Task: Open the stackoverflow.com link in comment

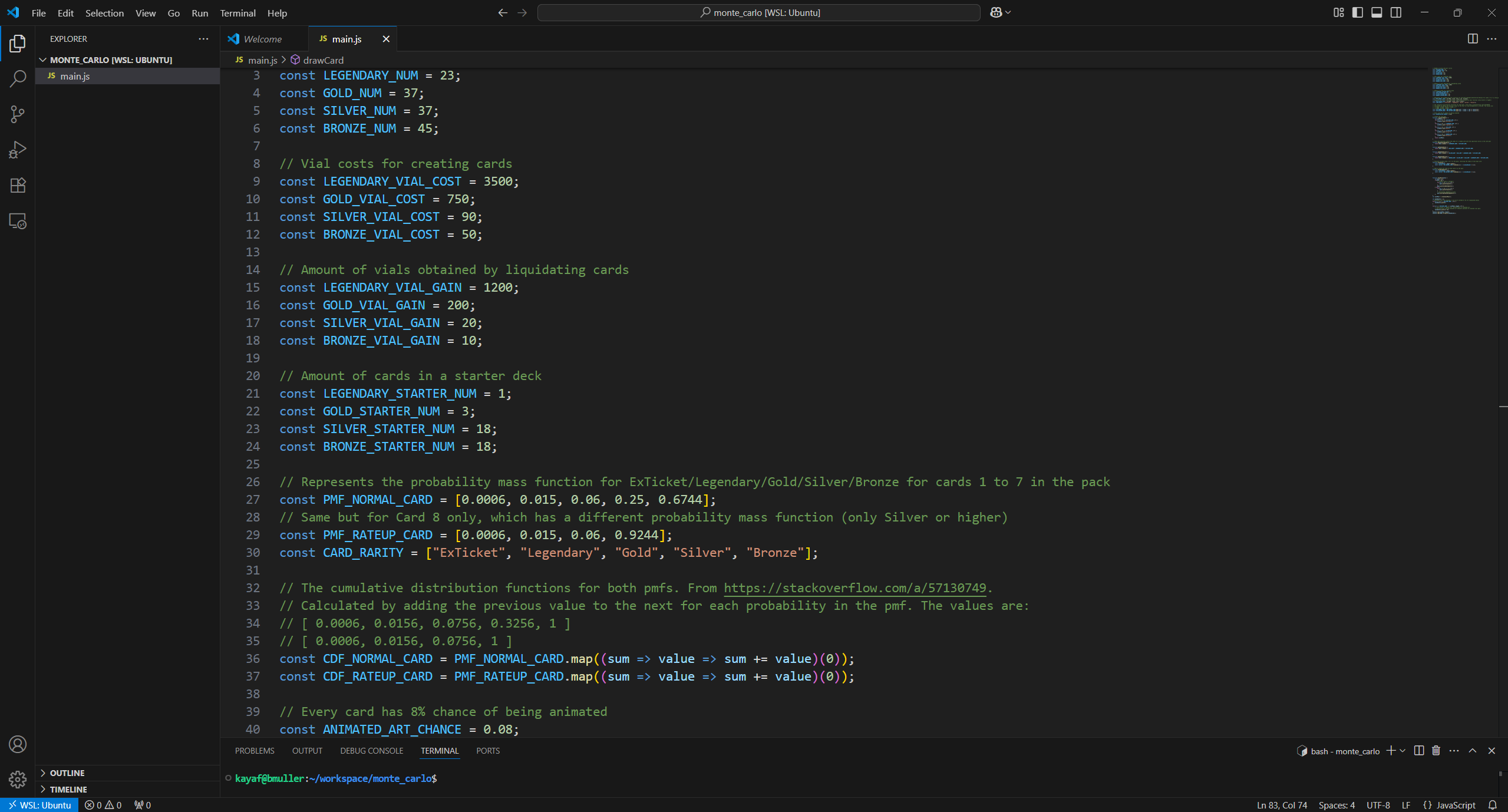Action: tap(854, 588)
